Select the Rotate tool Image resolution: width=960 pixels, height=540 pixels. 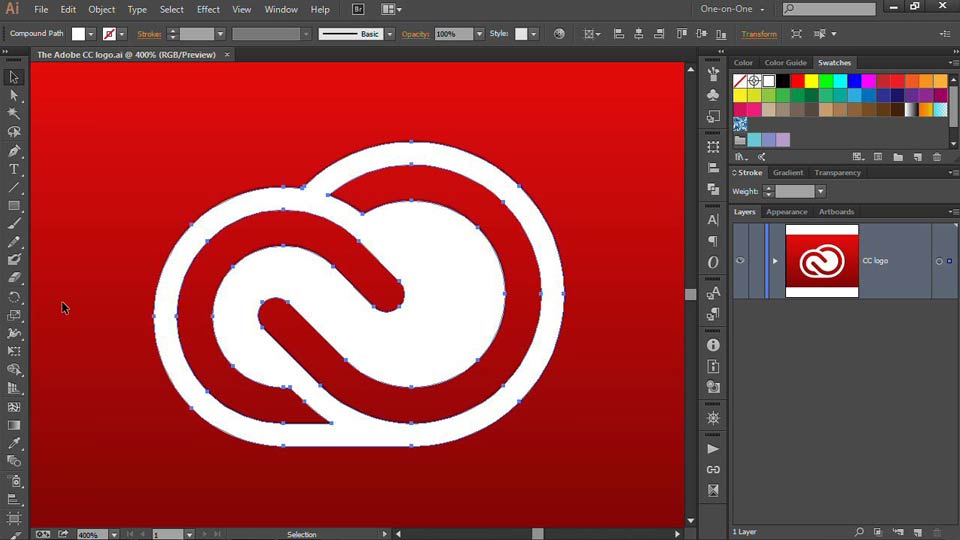13,298
